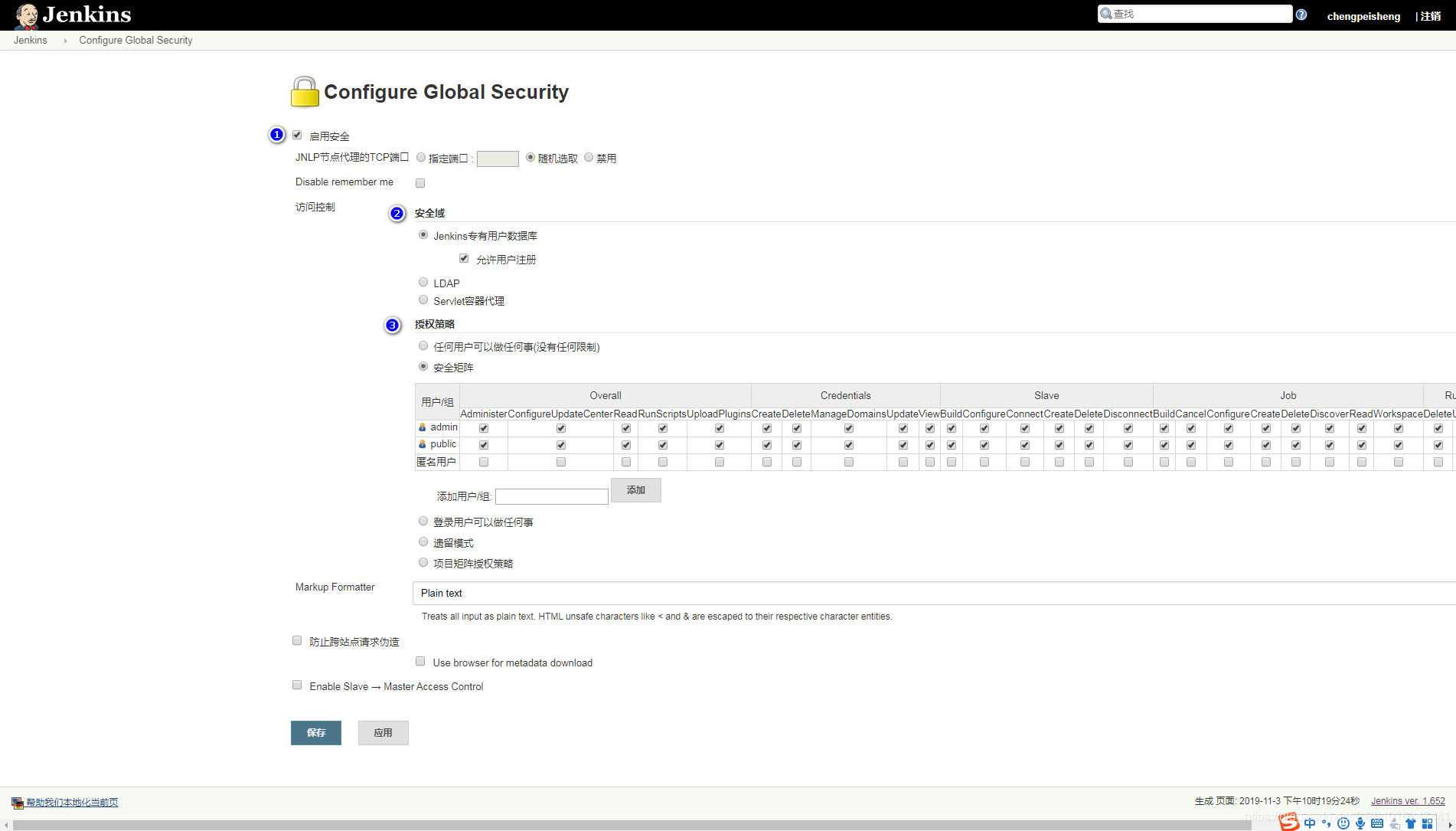Click the 添加 add user button
Screen dimensions: 1456x831
point(636,490)
